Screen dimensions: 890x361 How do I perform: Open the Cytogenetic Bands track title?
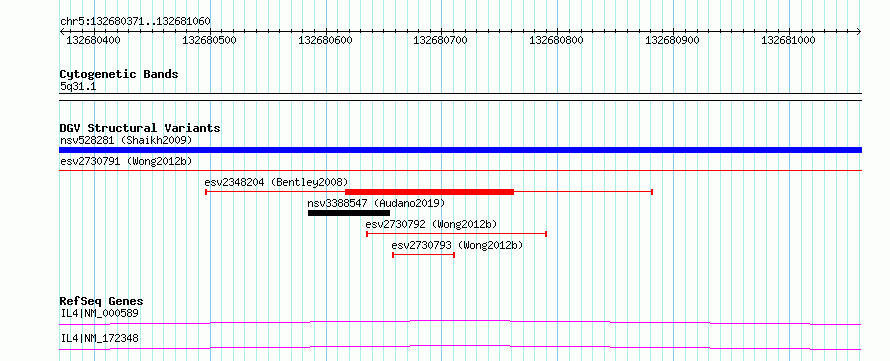[x=119, y=74]
